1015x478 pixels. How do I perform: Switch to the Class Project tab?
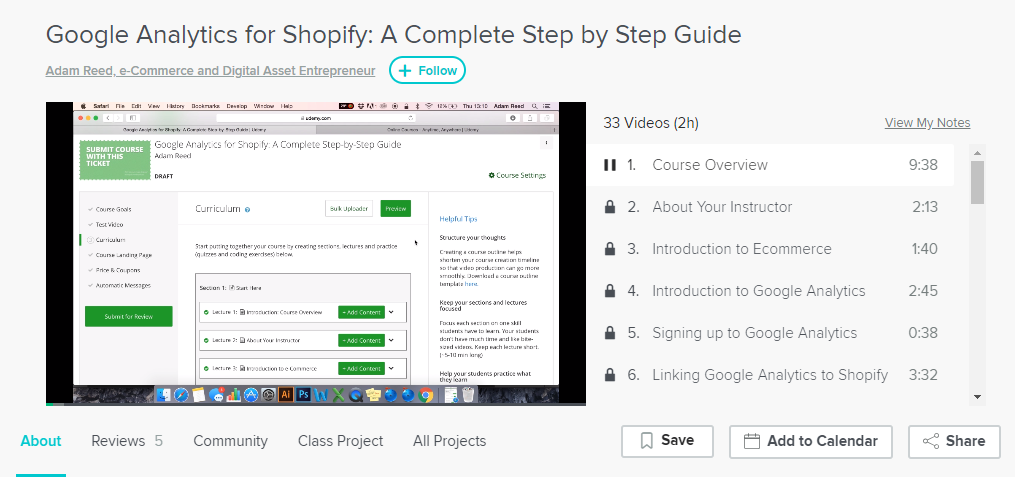(x=340, y=441)
